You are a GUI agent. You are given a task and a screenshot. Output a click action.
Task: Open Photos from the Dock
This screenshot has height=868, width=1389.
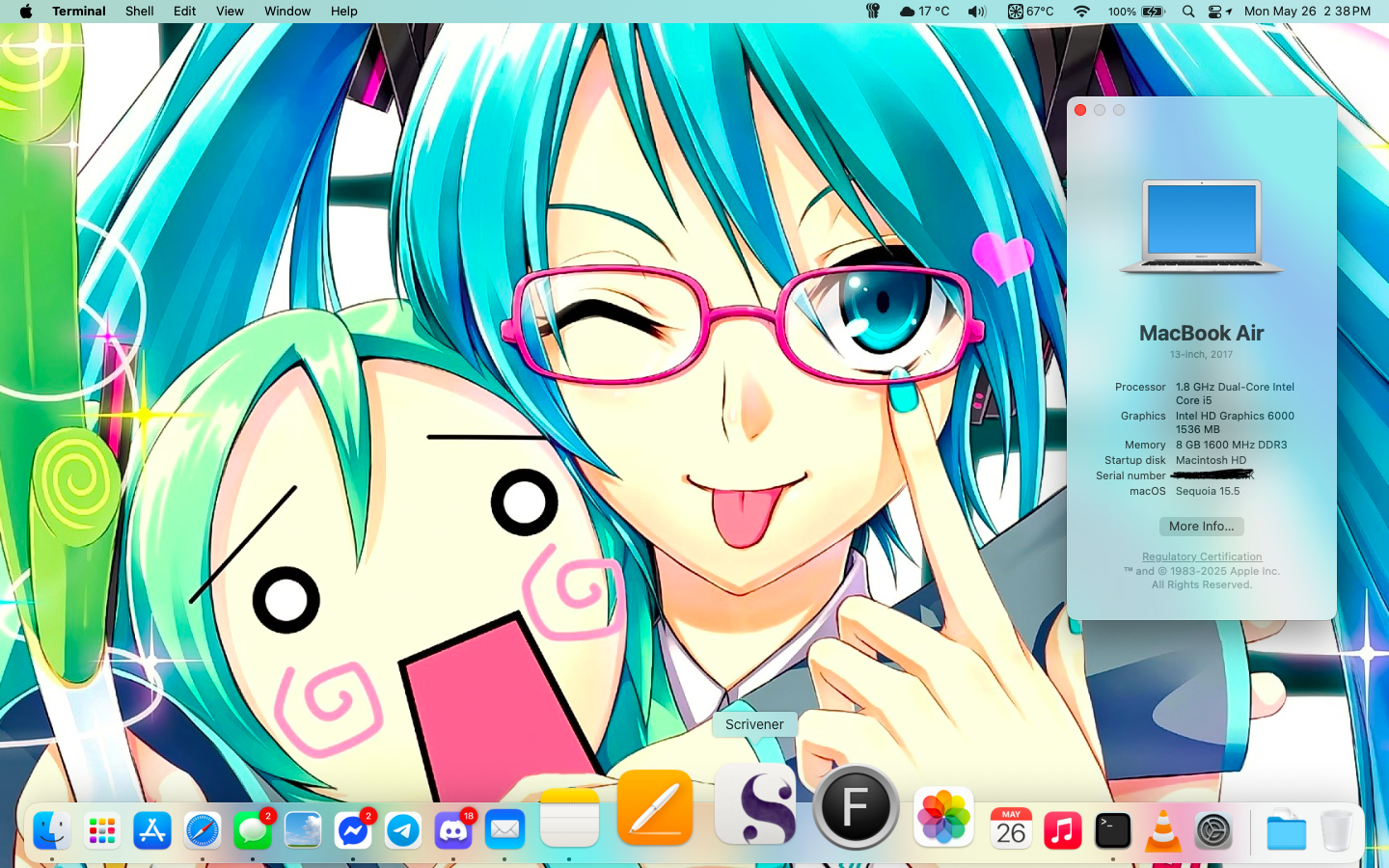coord(944,817)
